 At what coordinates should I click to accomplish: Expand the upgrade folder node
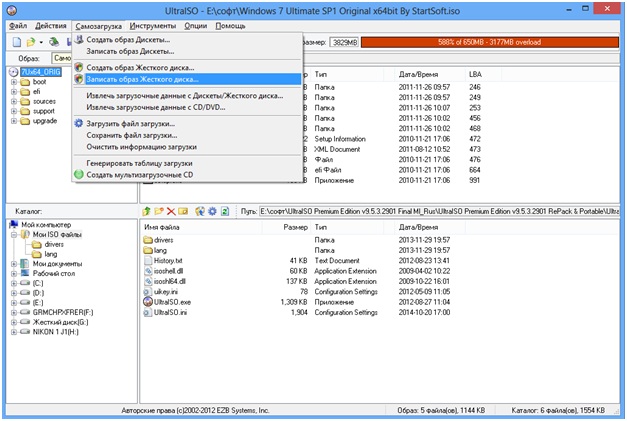14,121
